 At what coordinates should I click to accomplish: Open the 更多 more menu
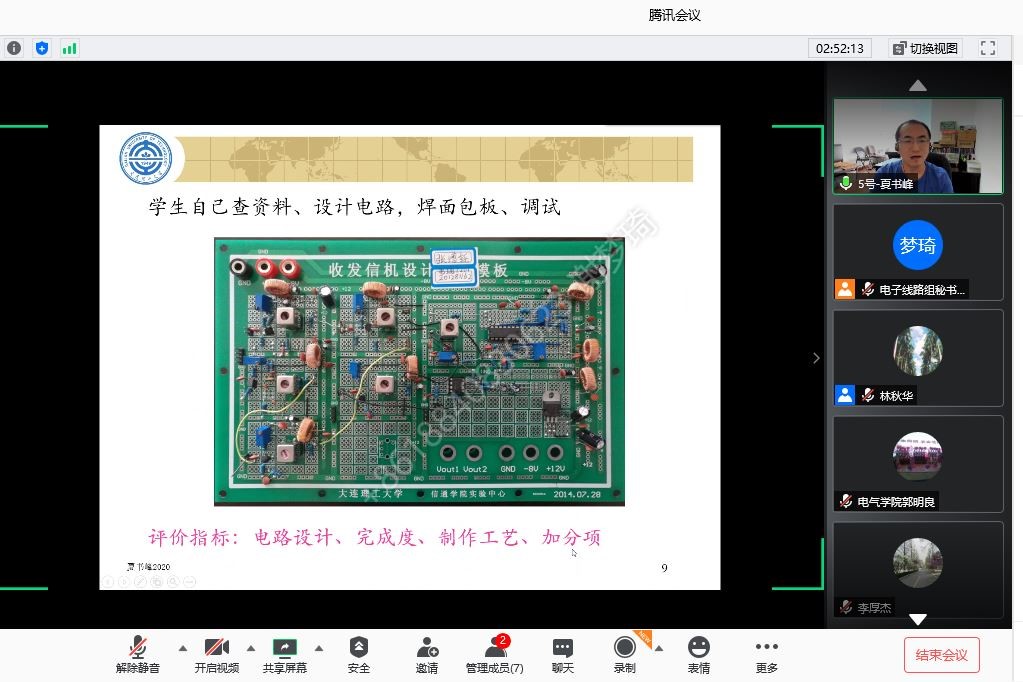(x=766, y=654)
